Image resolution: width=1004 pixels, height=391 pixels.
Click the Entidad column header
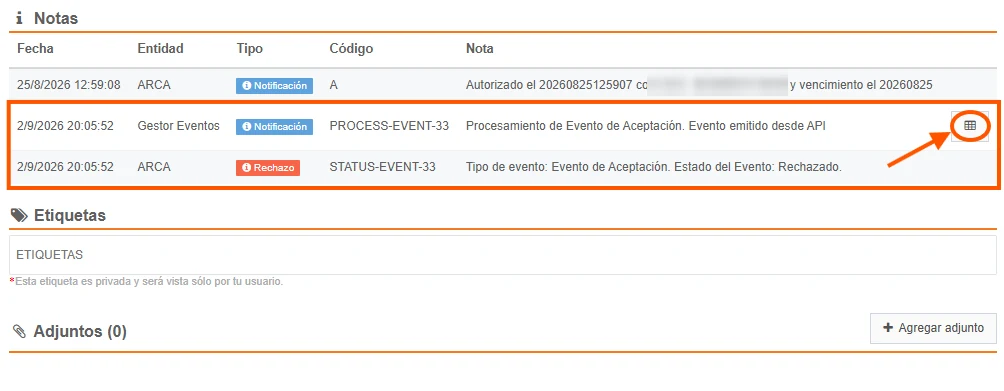click(160, 49)
